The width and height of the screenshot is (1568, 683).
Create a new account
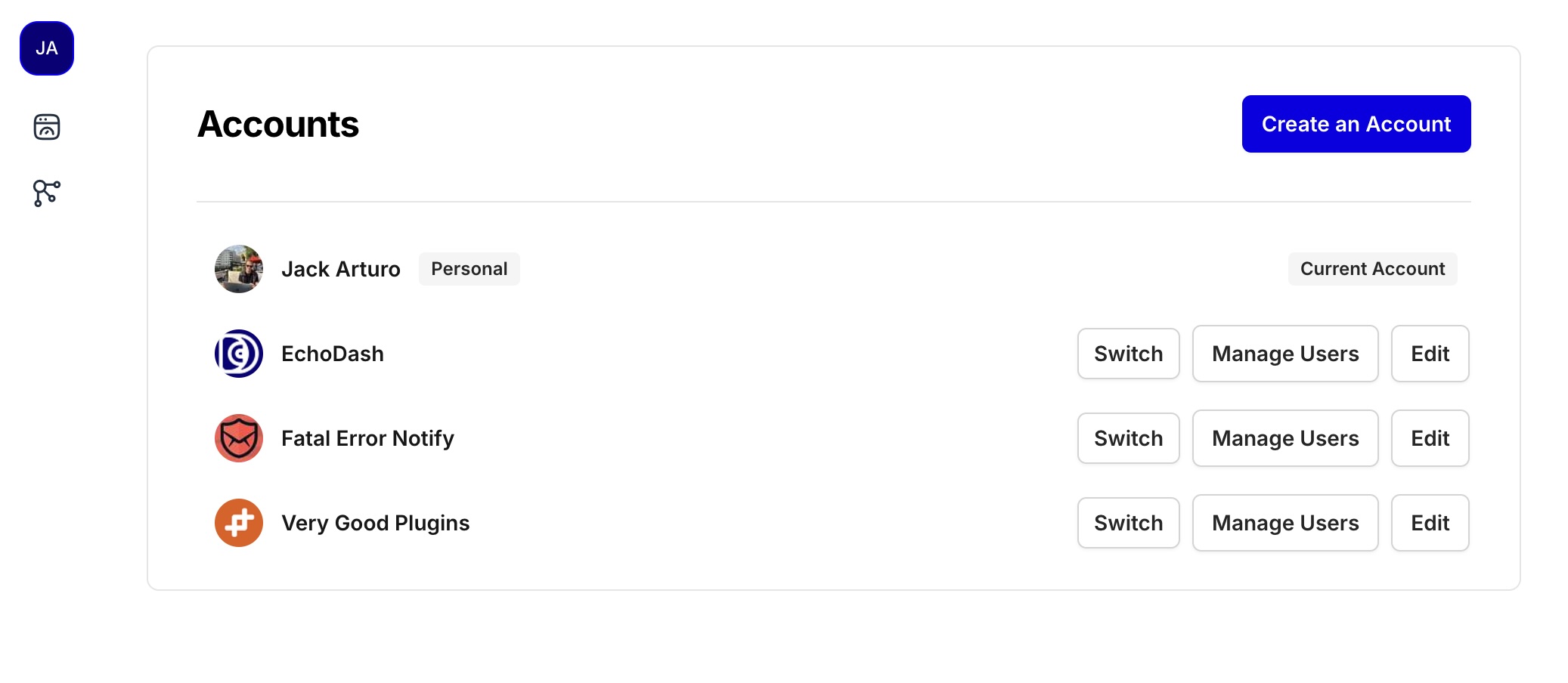point(1356,124)
